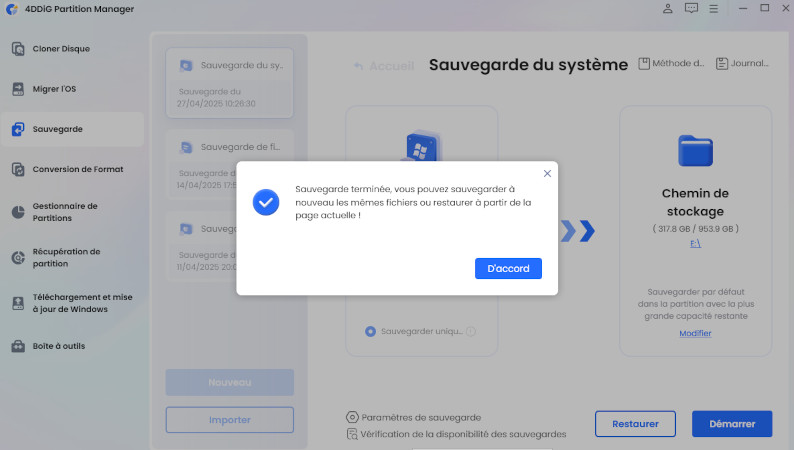The image size is (794, 450).
Task: Click the storage path folder icon
Action: (695, 150)
